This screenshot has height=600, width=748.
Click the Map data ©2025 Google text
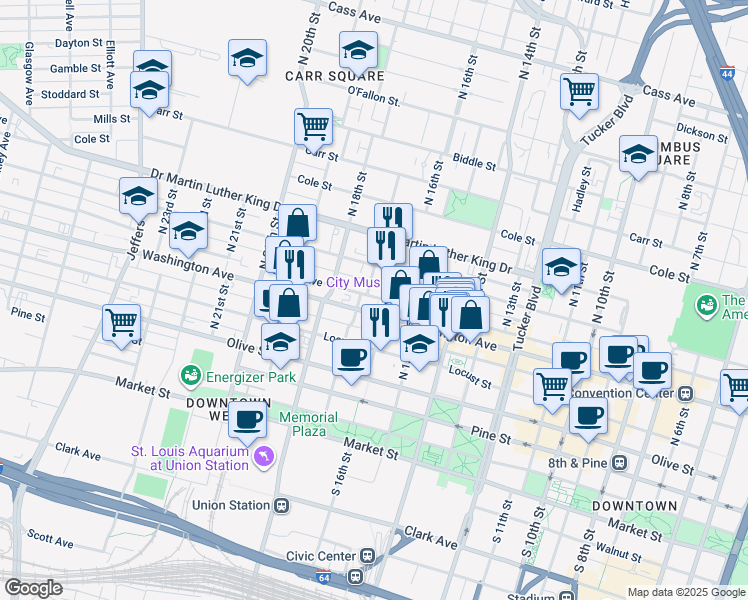tap(685, 592)
